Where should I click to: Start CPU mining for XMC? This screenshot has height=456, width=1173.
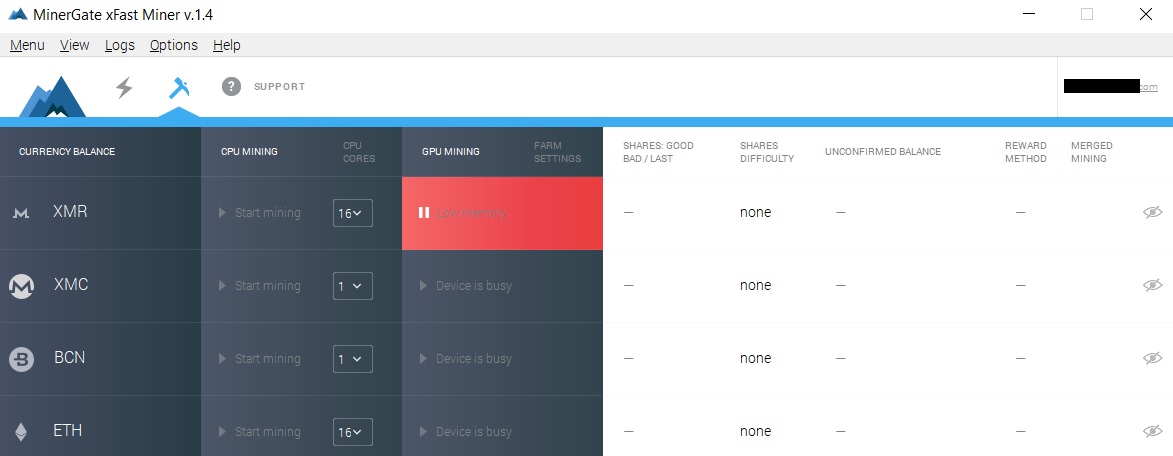[260, 286]
